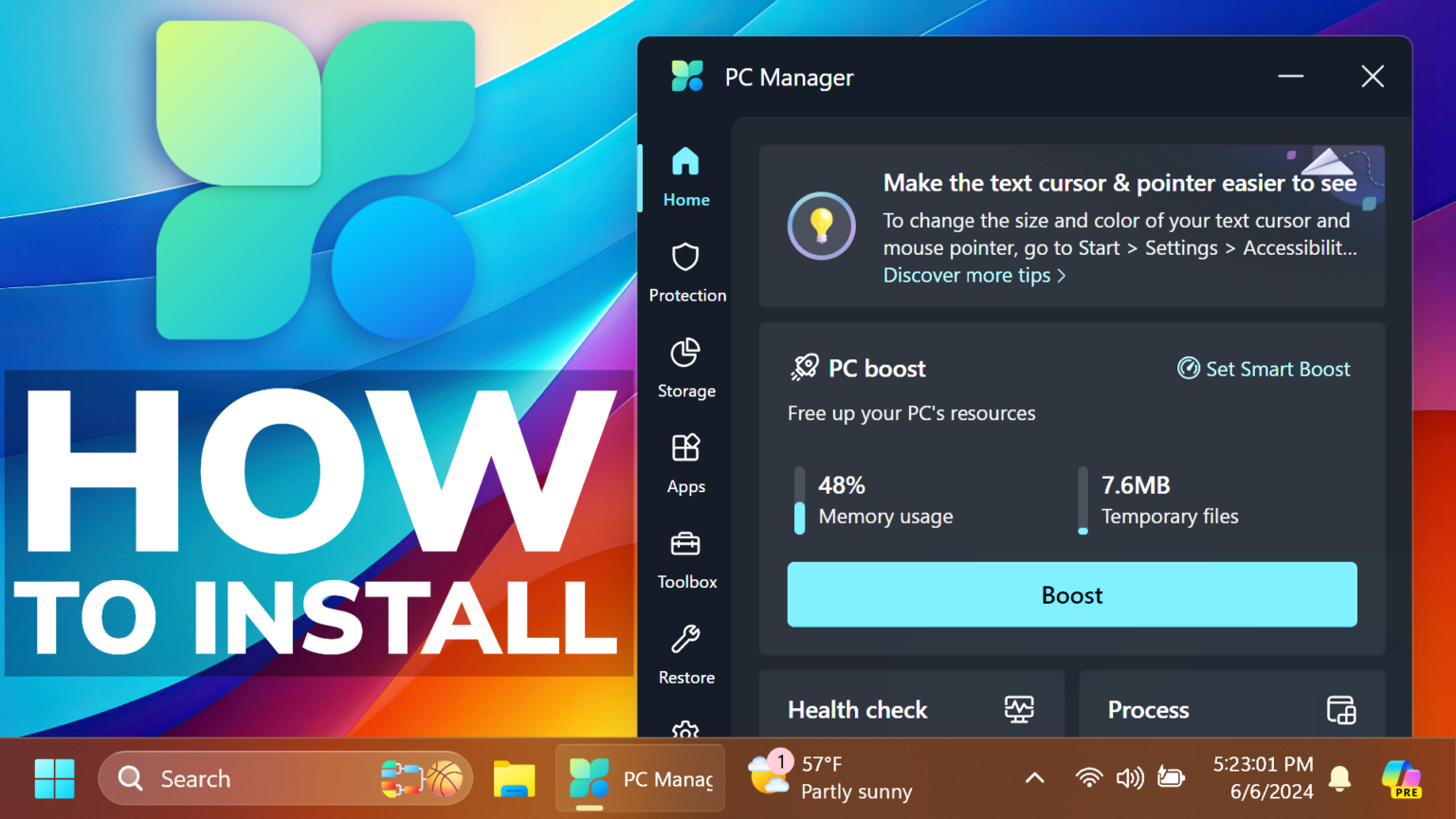This screenshot has width=1456, height=819.
Task: Expand hidden icons with the taskbar chevron
Action: pos(1034,778)
